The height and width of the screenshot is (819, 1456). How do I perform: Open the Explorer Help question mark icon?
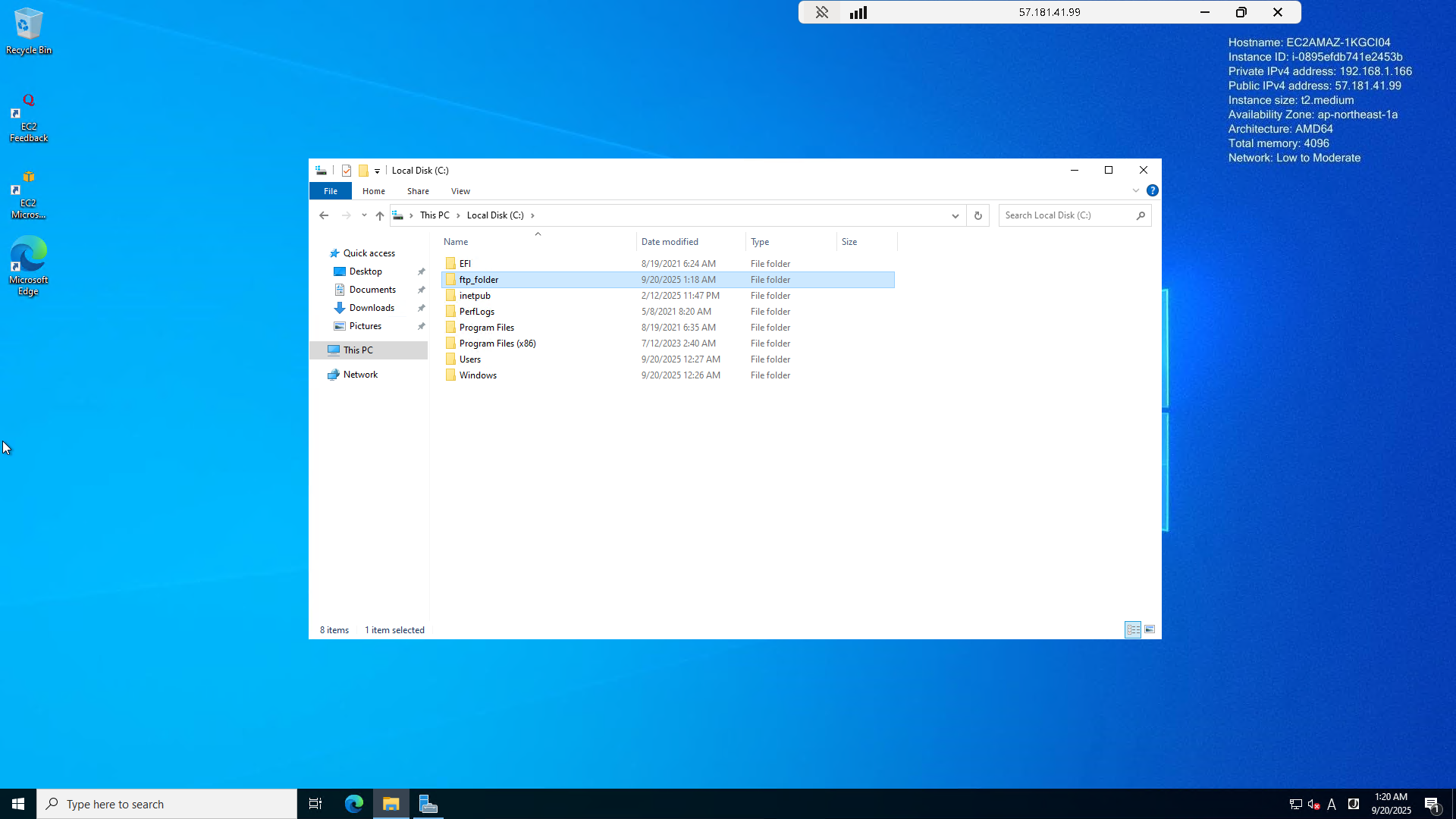1152,191
